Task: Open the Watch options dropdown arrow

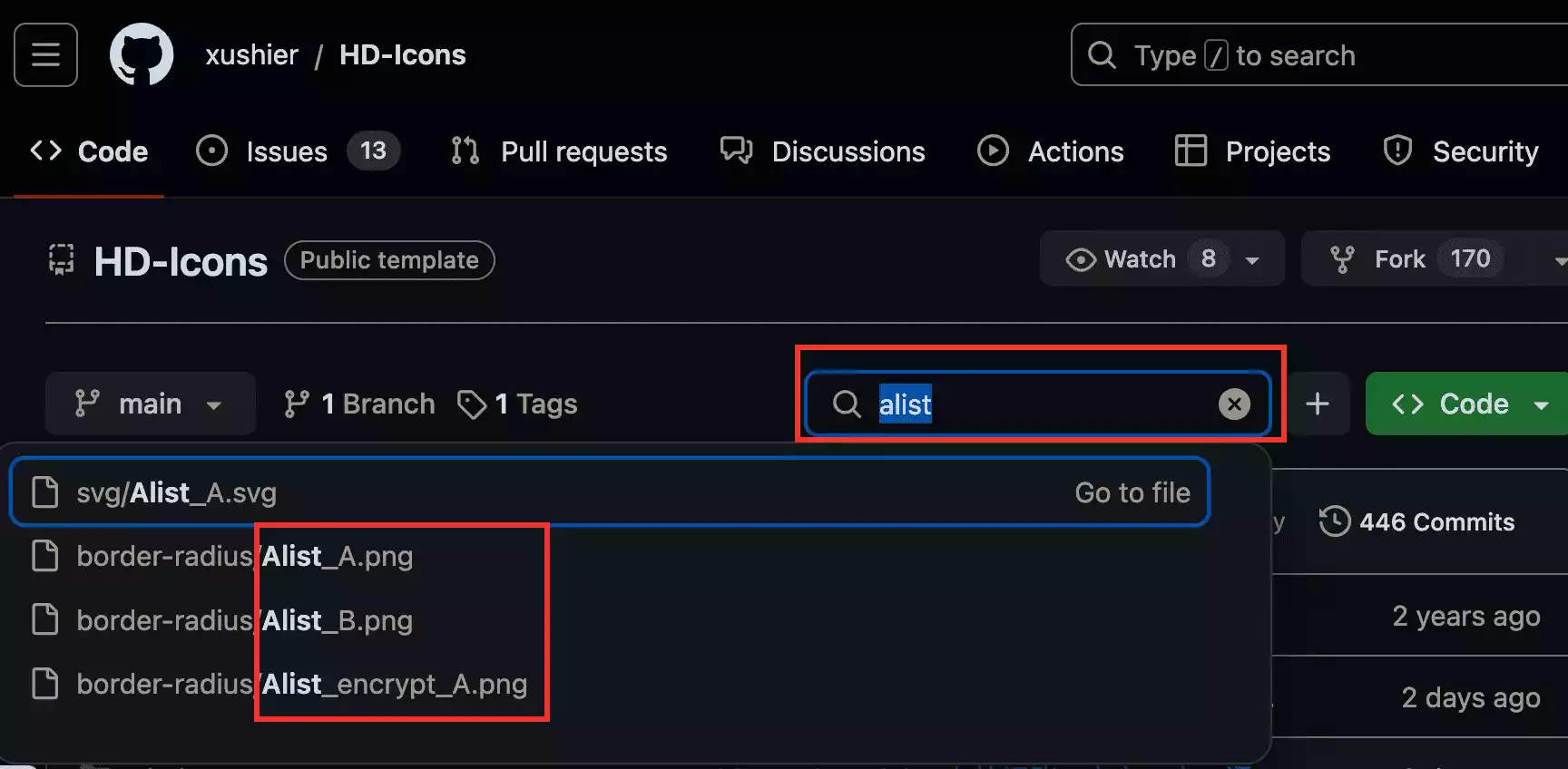Action: click(x=1252, y=260)
